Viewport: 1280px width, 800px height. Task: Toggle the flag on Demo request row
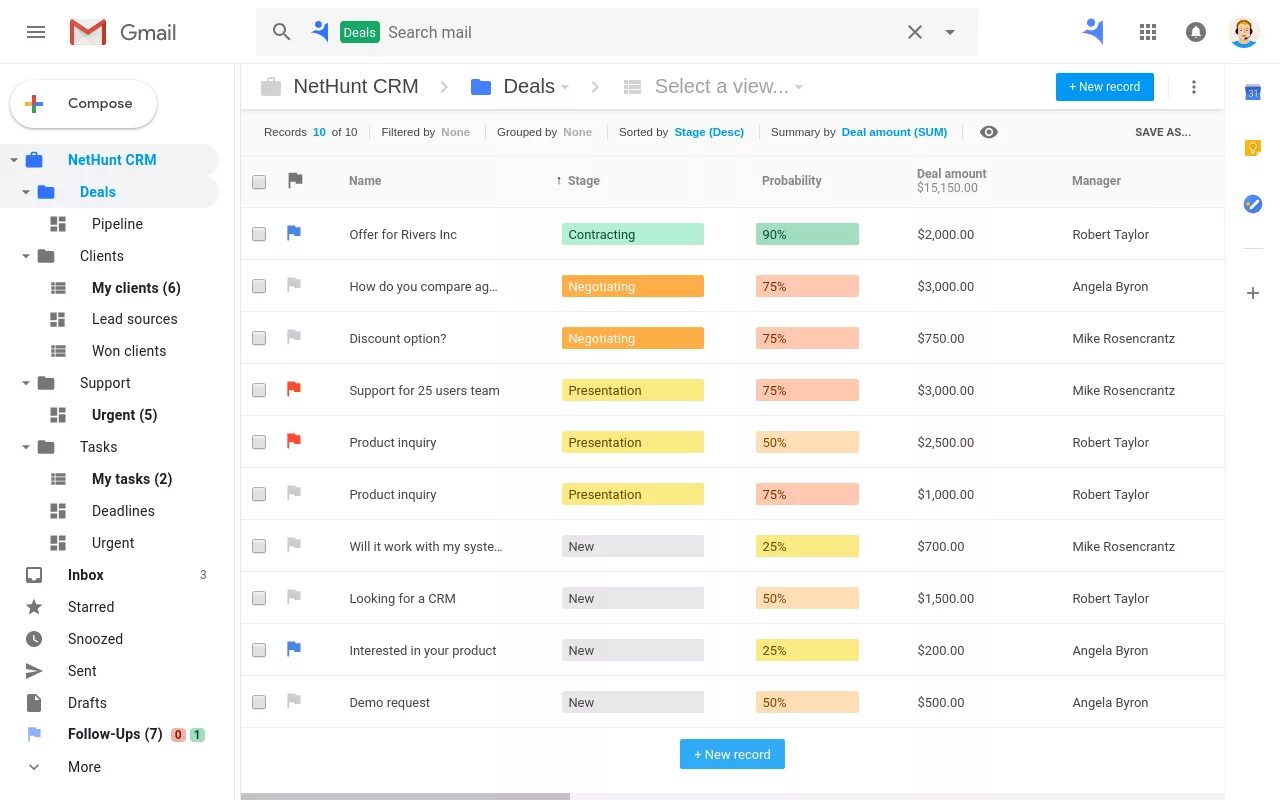coord(294,701)
